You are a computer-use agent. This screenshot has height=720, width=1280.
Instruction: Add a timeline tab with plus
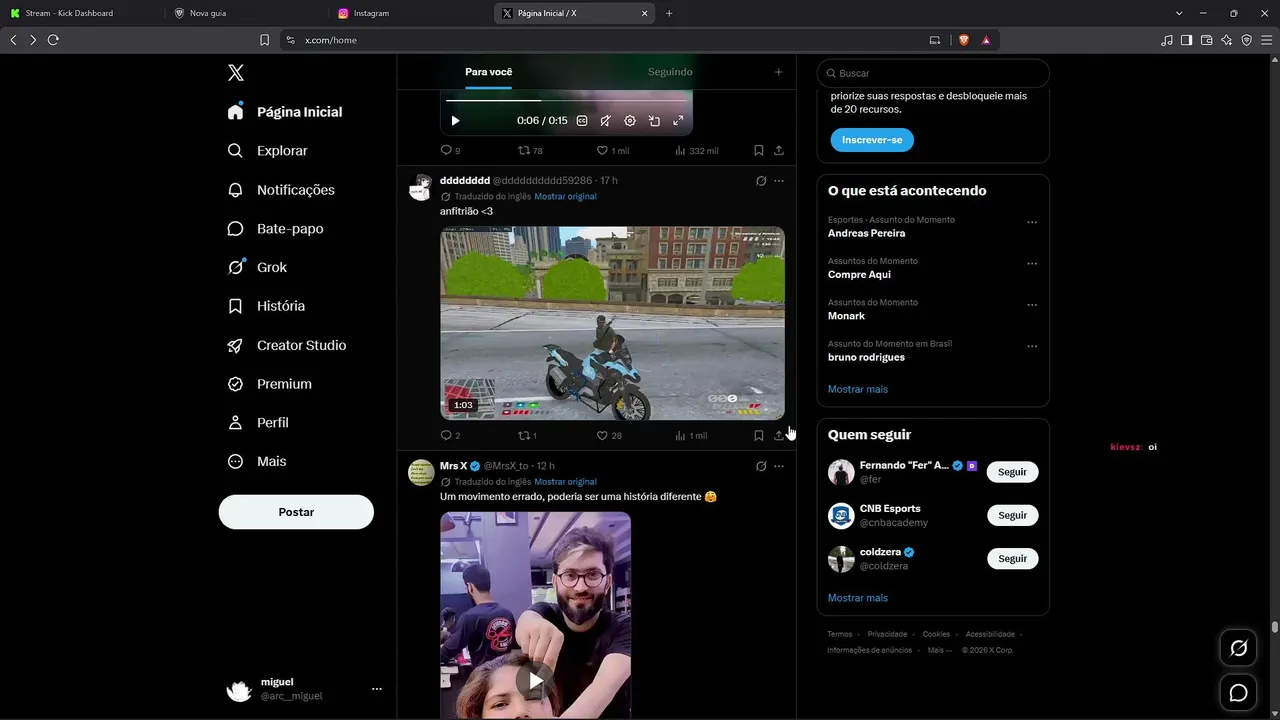click(x=778, y=72)
